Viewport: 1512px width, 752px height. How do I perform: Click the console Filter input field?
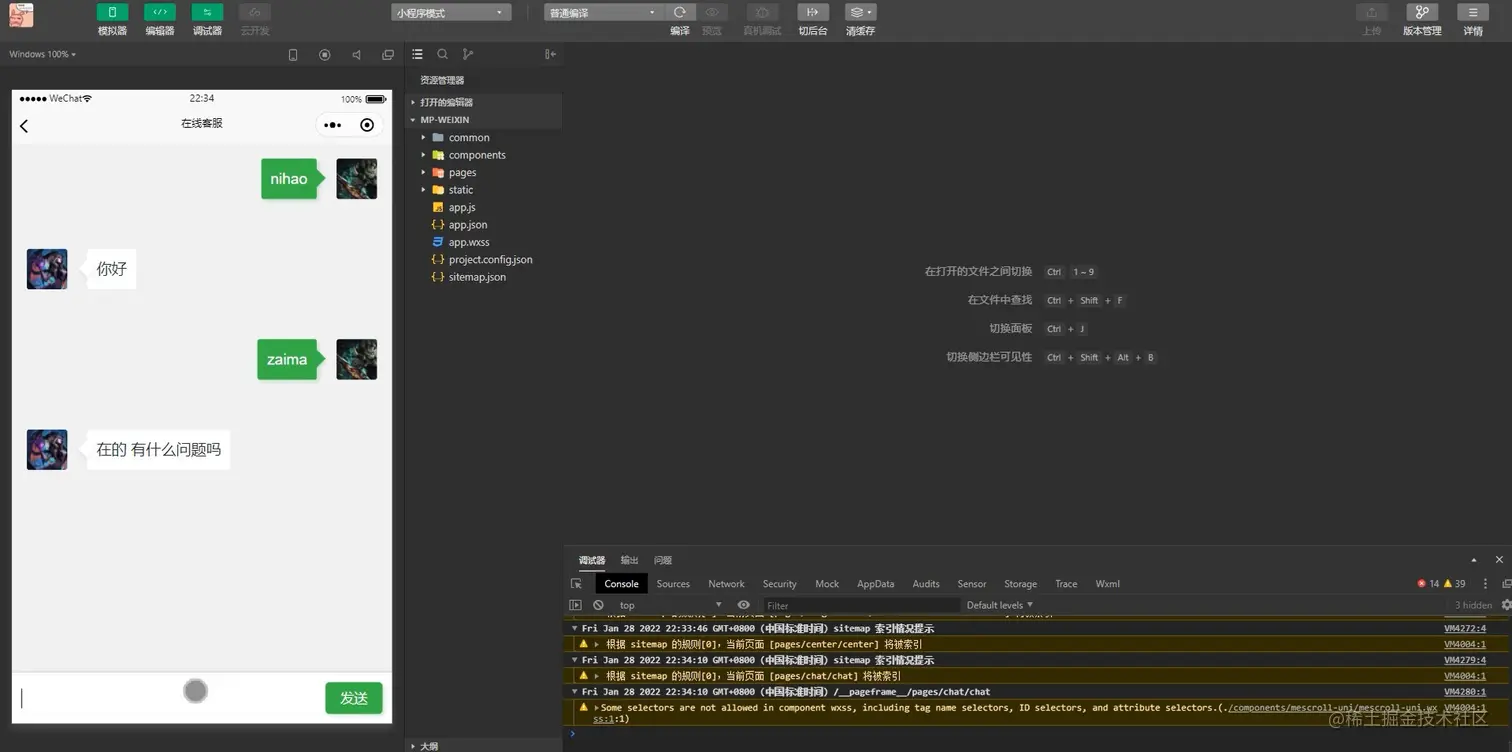(x=862, y=605)
